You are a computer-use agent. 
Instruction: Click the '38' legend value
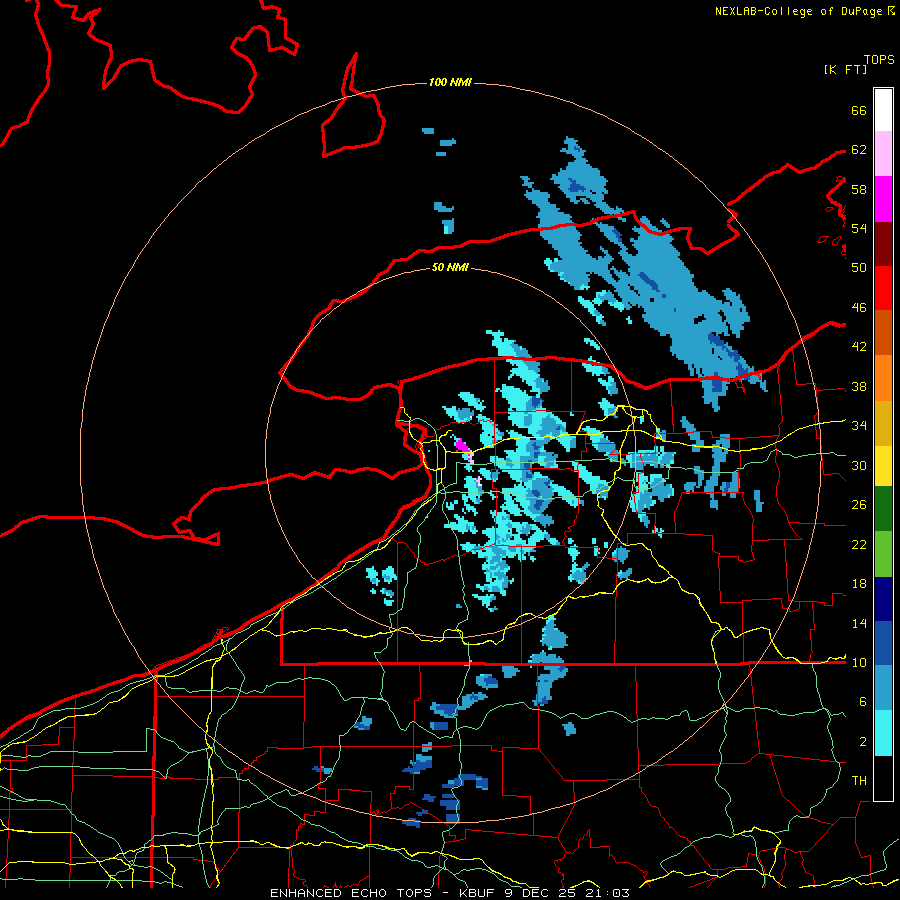coord(859,387)
